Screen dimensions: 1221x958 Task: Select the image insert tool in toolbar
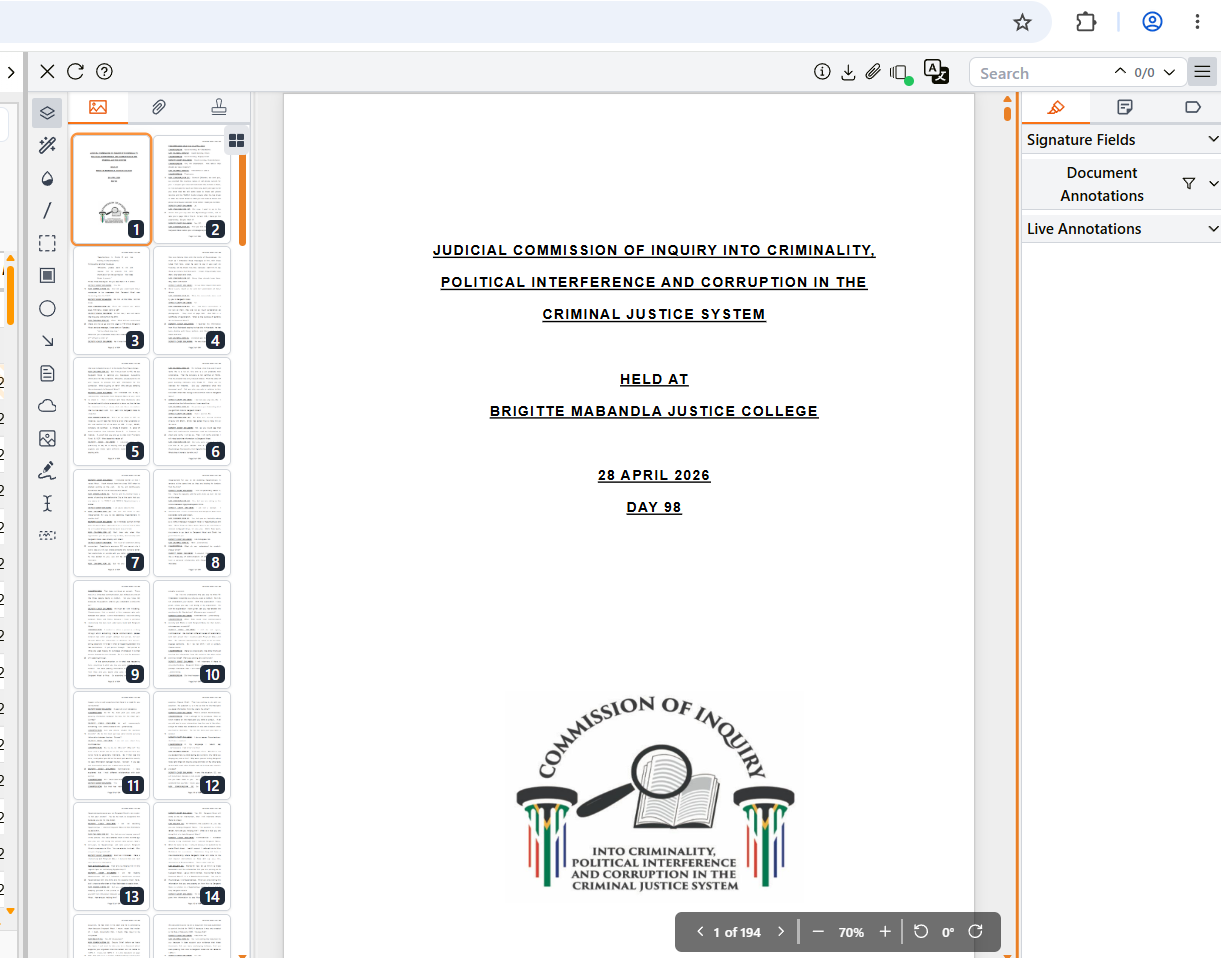click(x=47, y=438)
